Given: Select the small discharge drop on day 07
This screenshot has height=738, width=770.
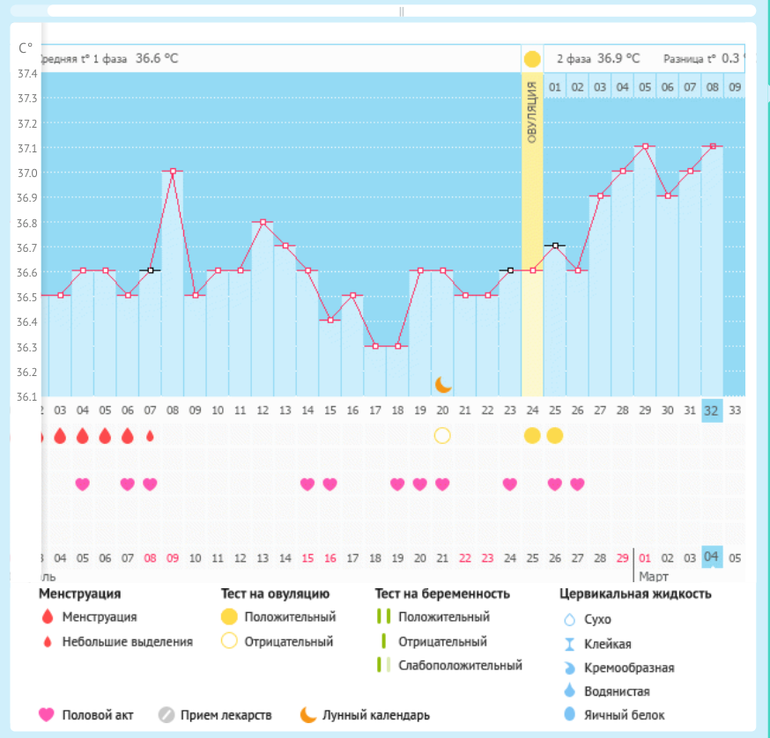Looking at the screenshot, I should 150,436.
